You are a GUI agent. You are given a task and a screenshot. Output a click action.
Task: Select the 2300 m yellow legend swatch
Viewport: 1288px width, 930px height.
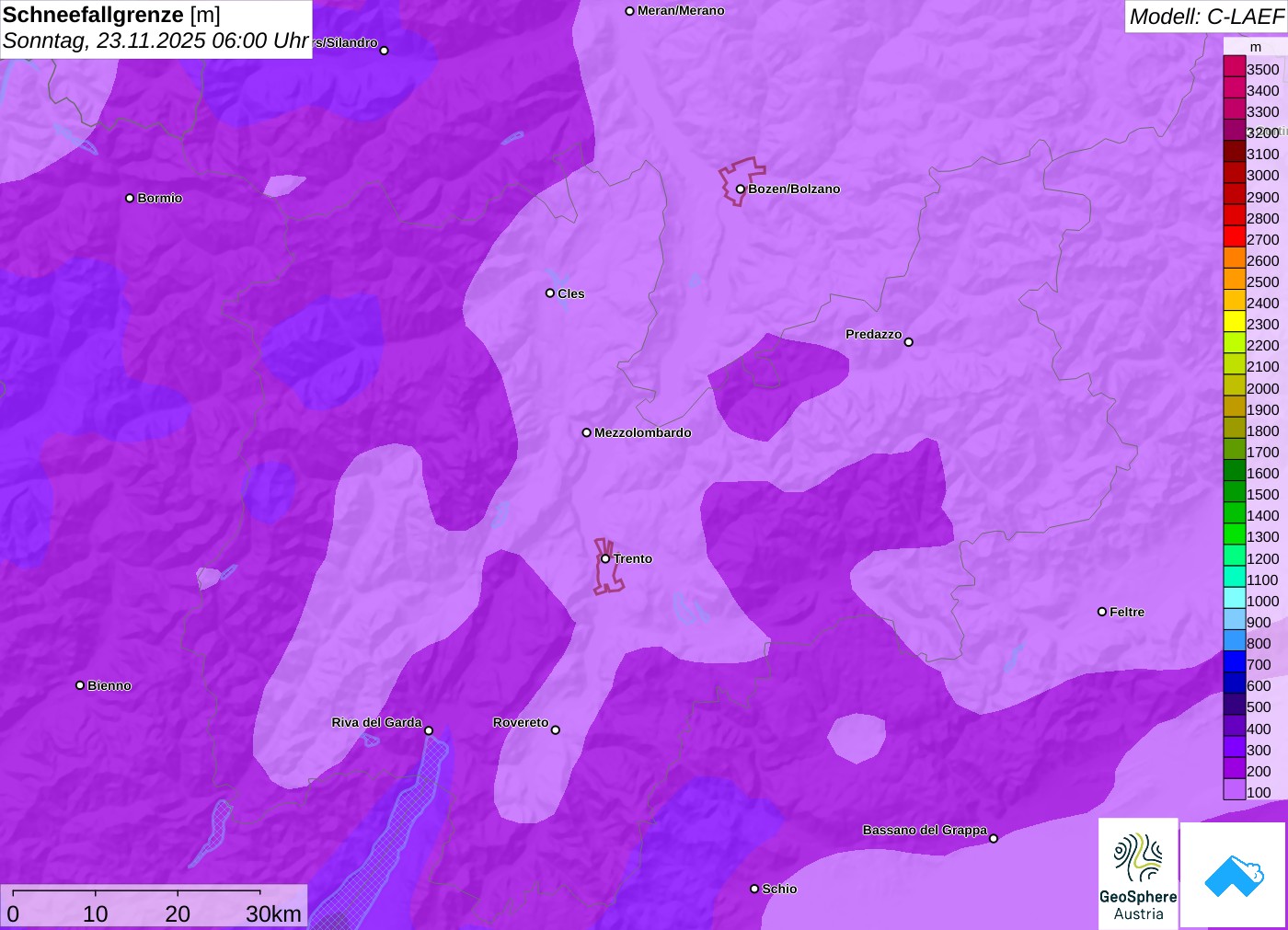(1234, 322)
